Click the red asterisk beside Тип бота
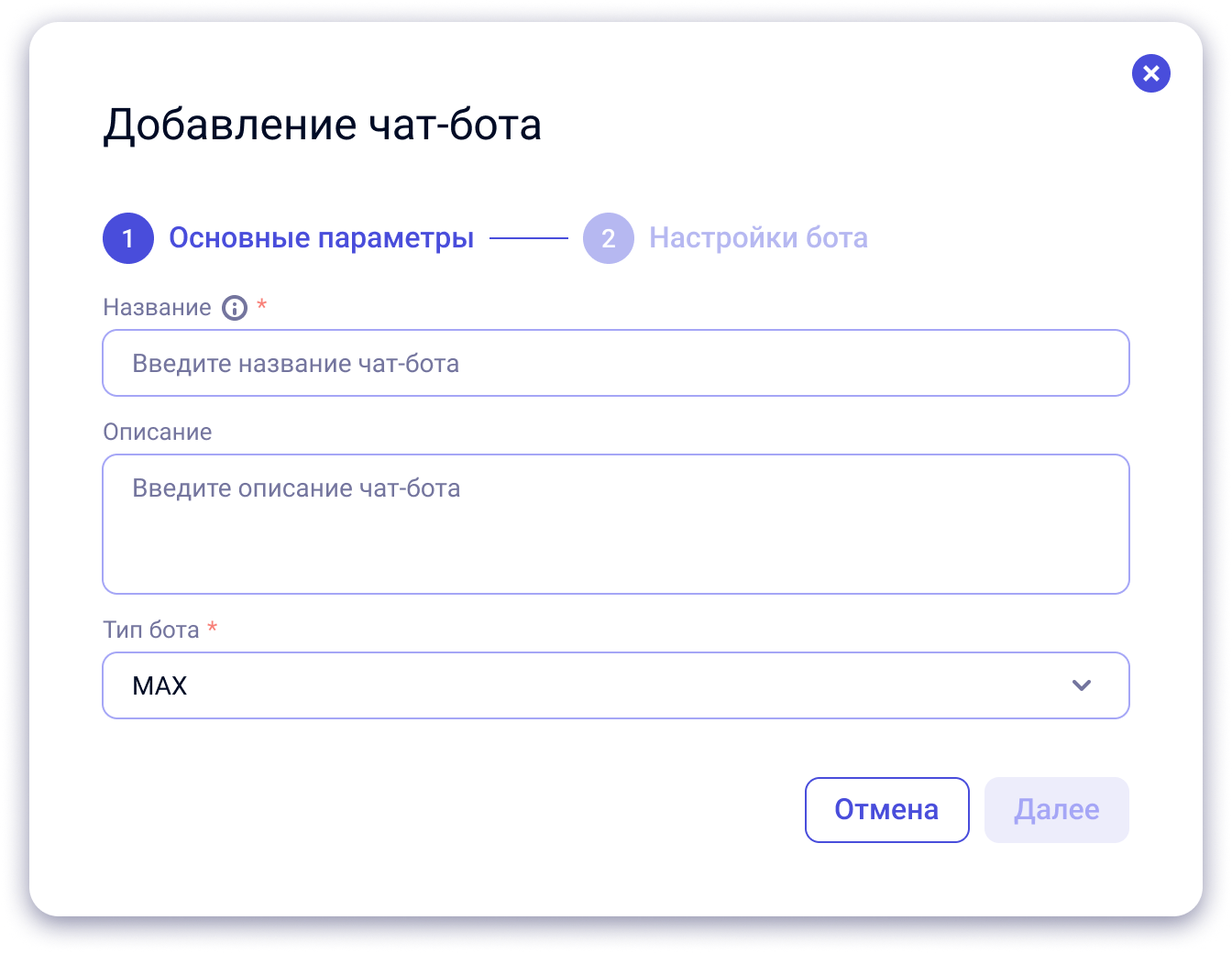 [x=213, y=628]
